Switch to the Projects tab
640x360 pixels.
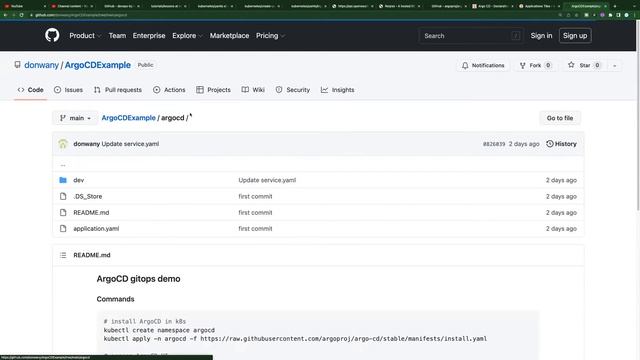pos(213,90)
